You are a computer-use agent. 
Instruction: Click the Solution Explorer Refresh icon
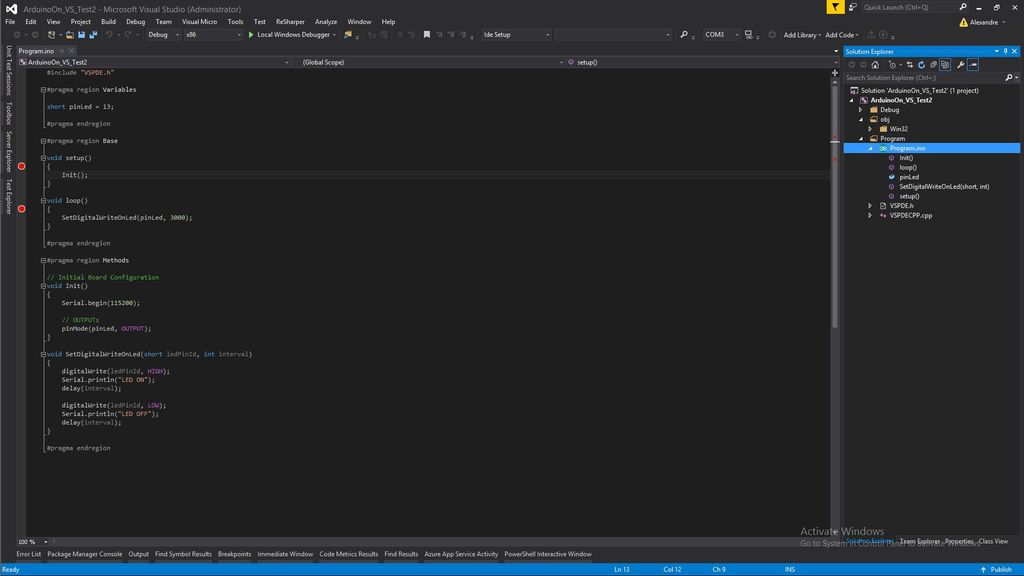921,65
